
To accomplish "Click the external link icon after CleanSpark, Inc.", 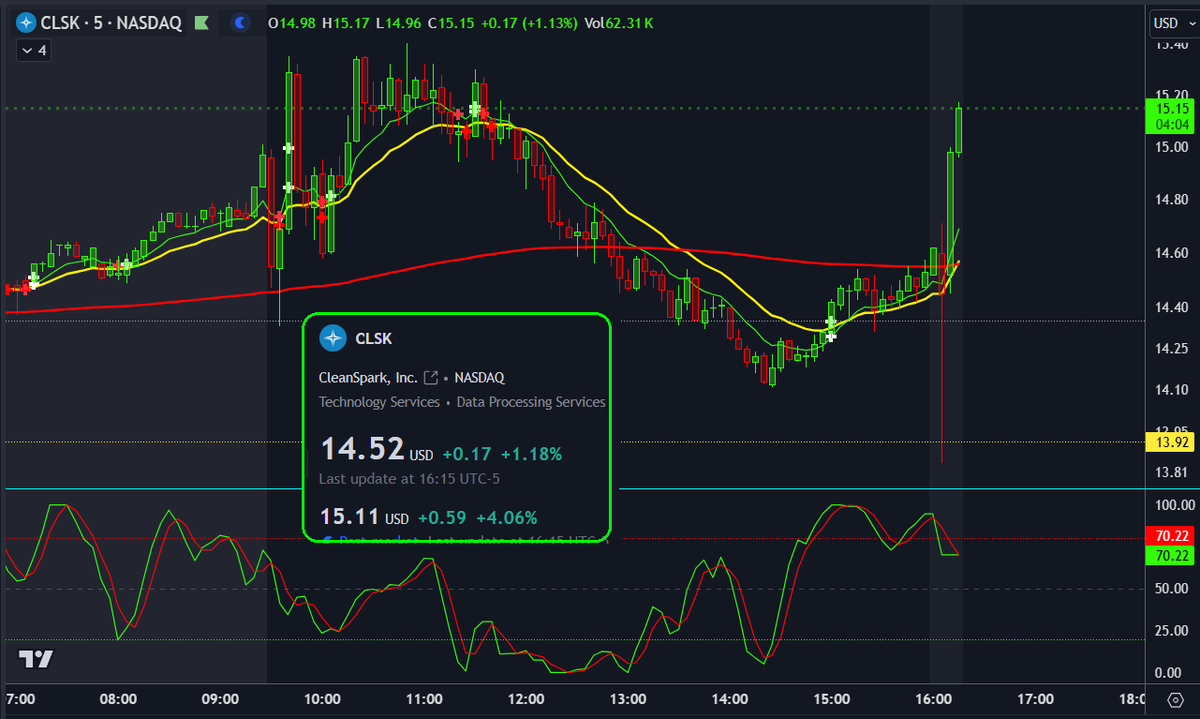I will pos(431,378).
